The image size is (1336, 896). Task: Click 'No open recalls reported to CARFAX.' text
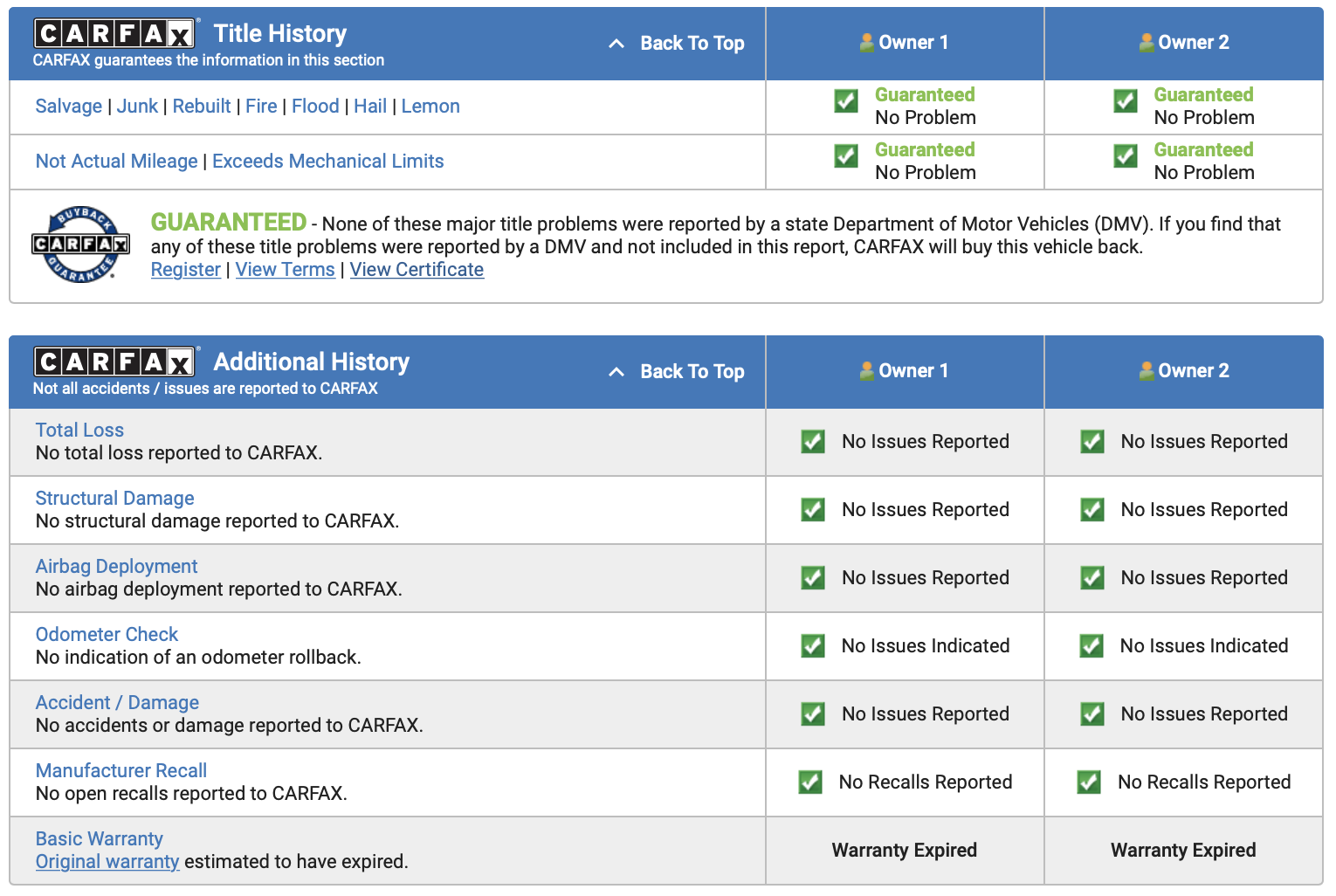tap(191, 793)
